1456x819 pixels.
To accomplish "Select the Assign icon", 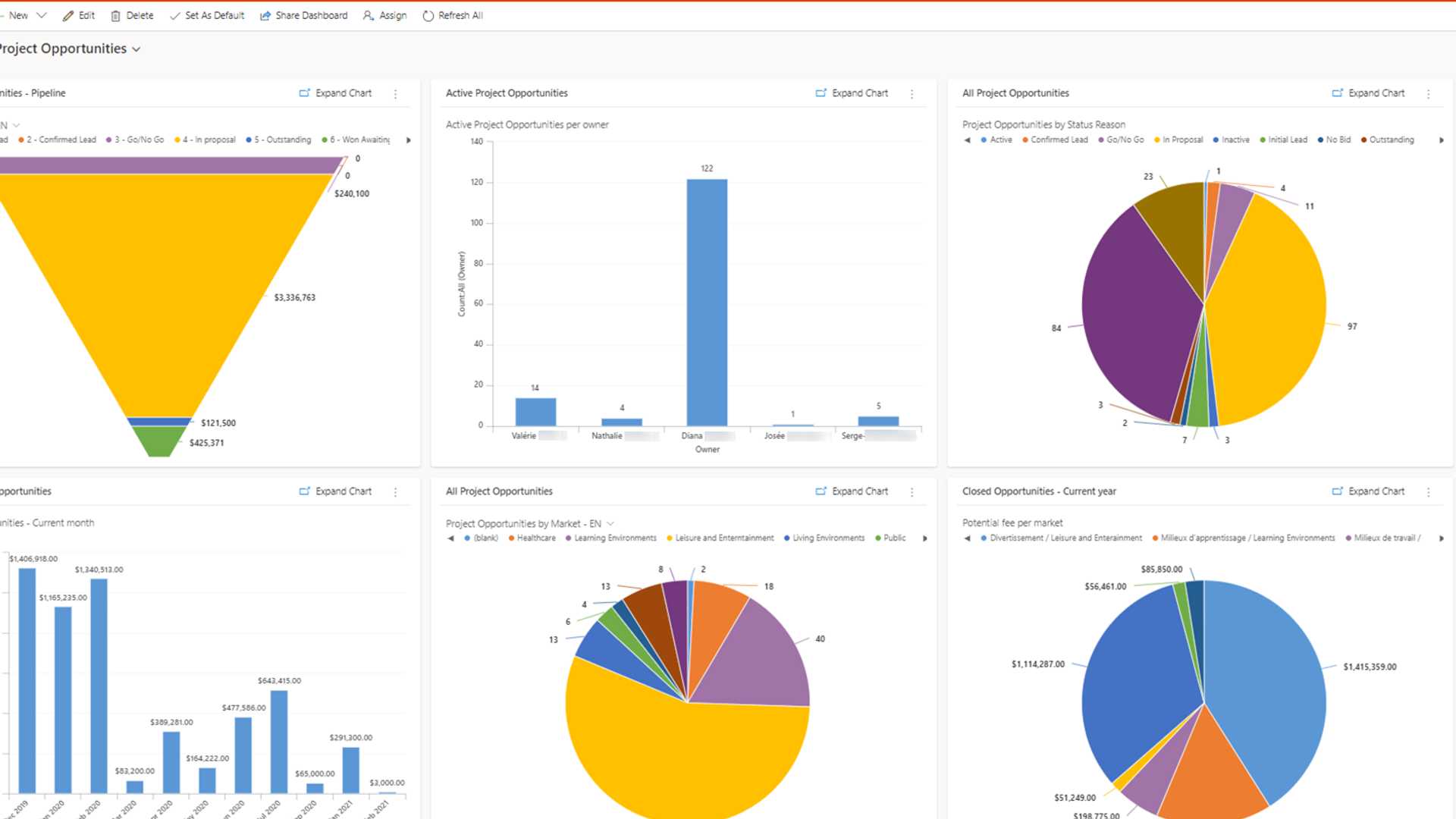I will tap(368, 15).
